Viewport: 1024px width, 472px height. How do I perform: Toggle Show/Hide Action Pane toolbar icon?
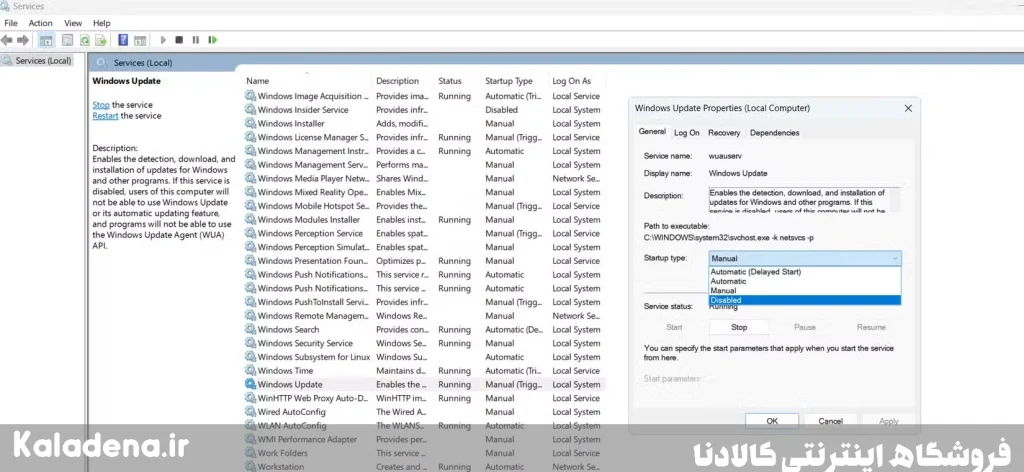pyautogui.click(x=140, y=40)
